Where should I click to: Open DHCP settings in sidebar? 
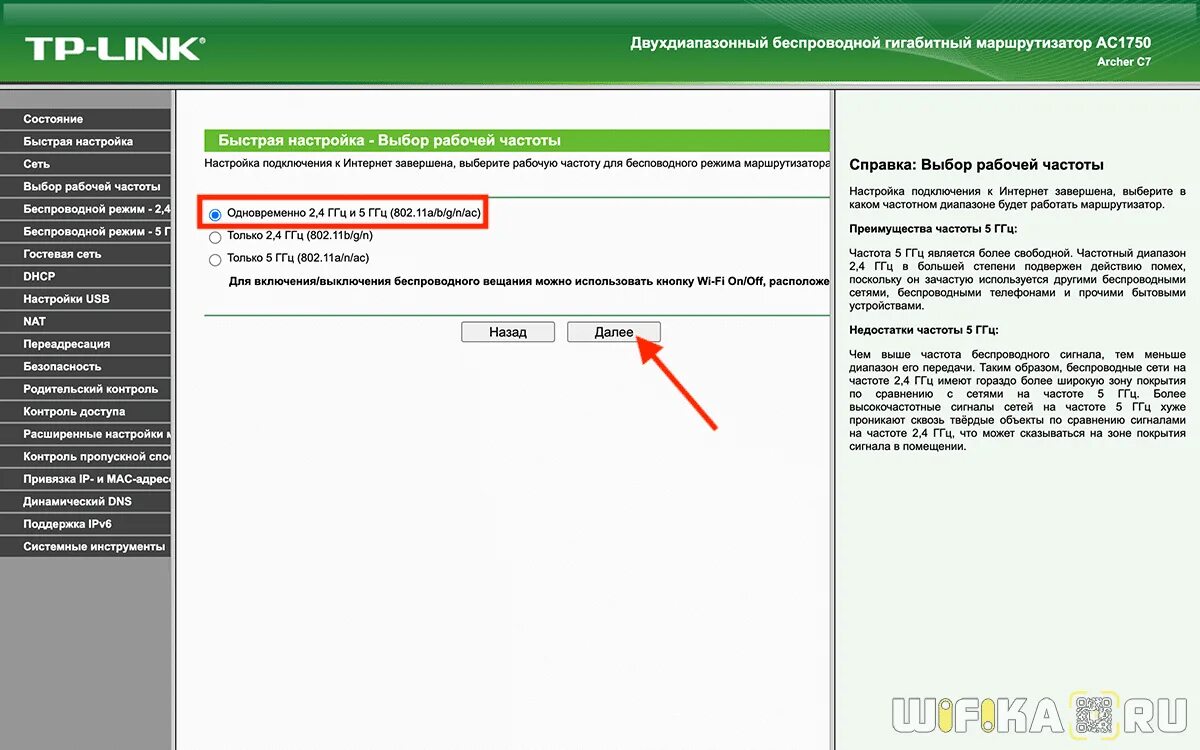[85, 276]
